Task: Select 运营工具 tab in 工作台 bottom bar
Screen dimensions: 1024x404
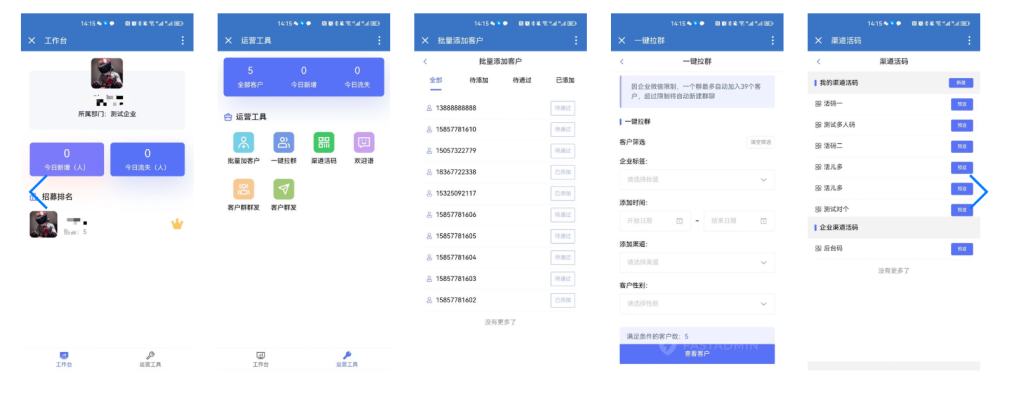Action: (x=149, y=359)
